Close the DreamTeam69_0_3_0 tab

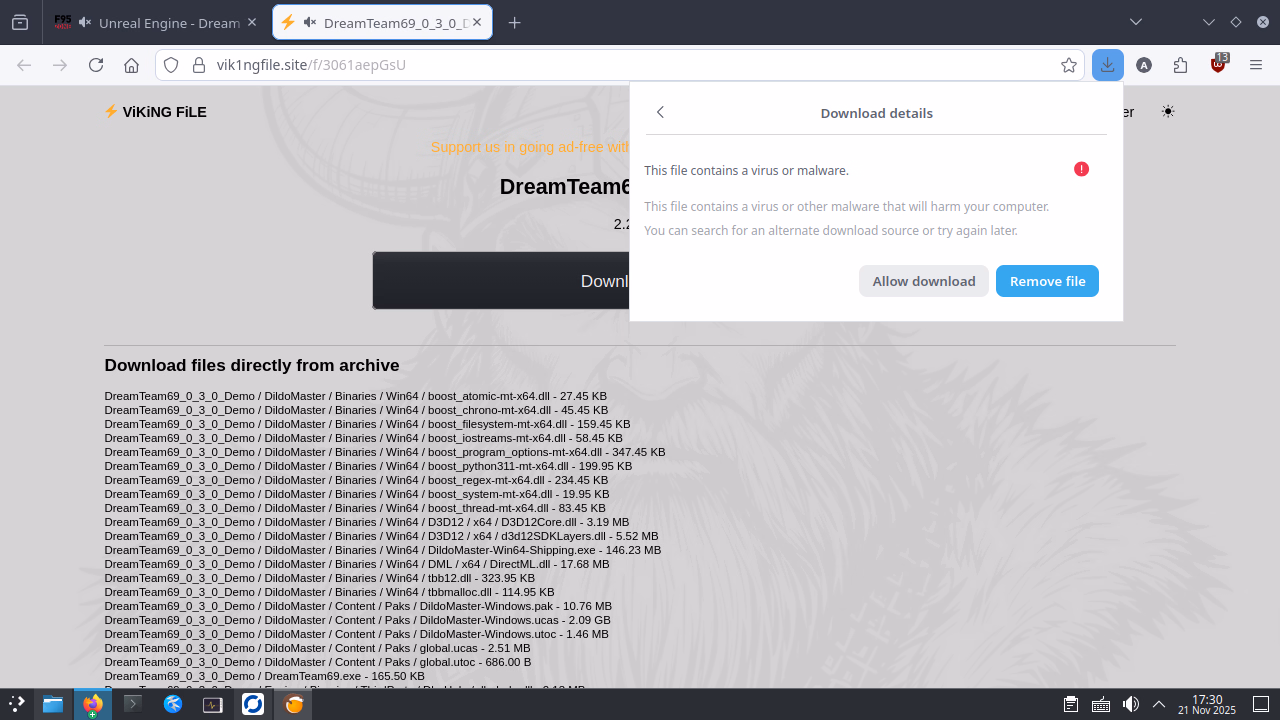click(x=475, y=22)
